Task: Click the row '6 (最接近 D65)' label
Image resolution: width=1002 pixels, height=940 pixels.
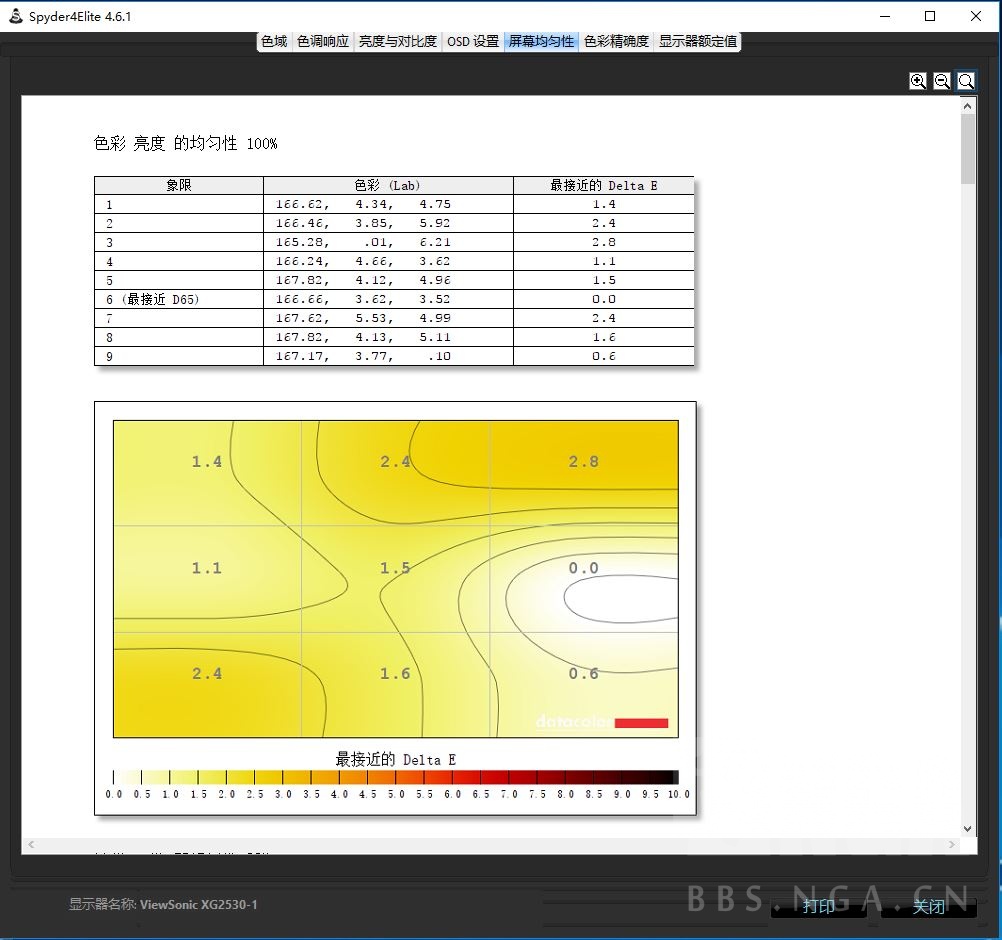Action: click(153, 299)
